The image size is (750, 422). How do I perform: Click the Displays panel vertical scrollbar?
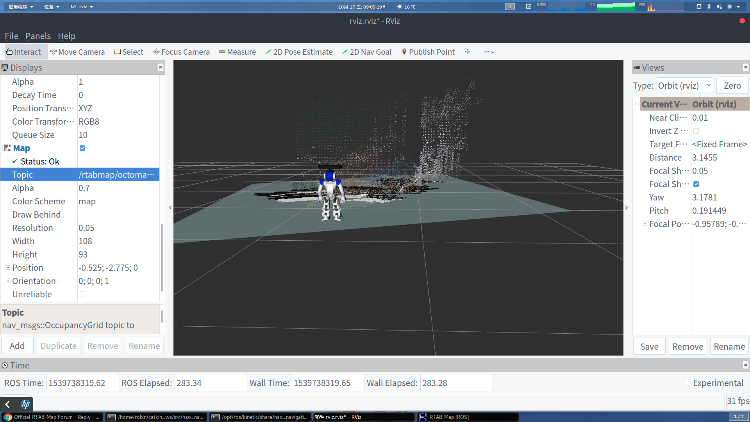tap(161, 260)
